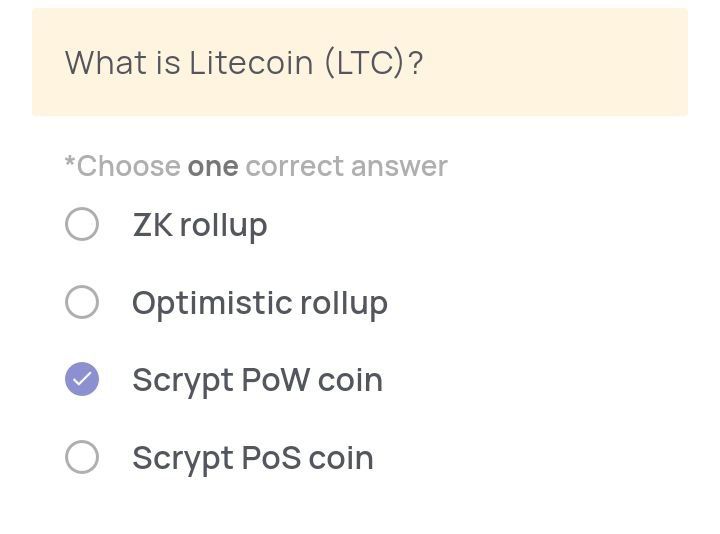Viewport: 720px width, 534px height.
Task: Pick the Scrypt PoS coin radio button
Action: point(82,457)
